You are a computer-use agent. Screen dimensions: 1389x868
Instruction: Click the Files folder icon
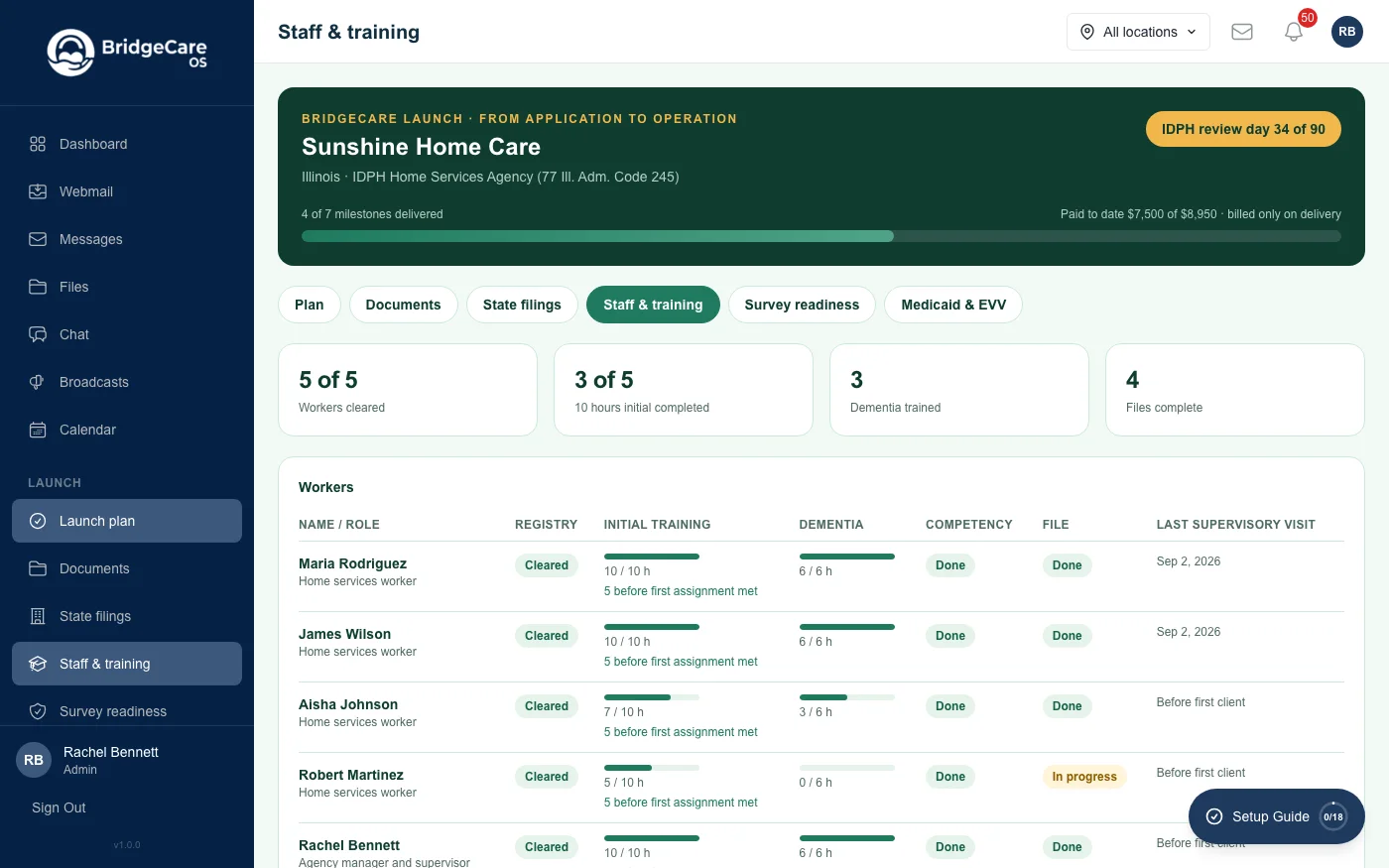pyautogui.click(x=38, y=287)
